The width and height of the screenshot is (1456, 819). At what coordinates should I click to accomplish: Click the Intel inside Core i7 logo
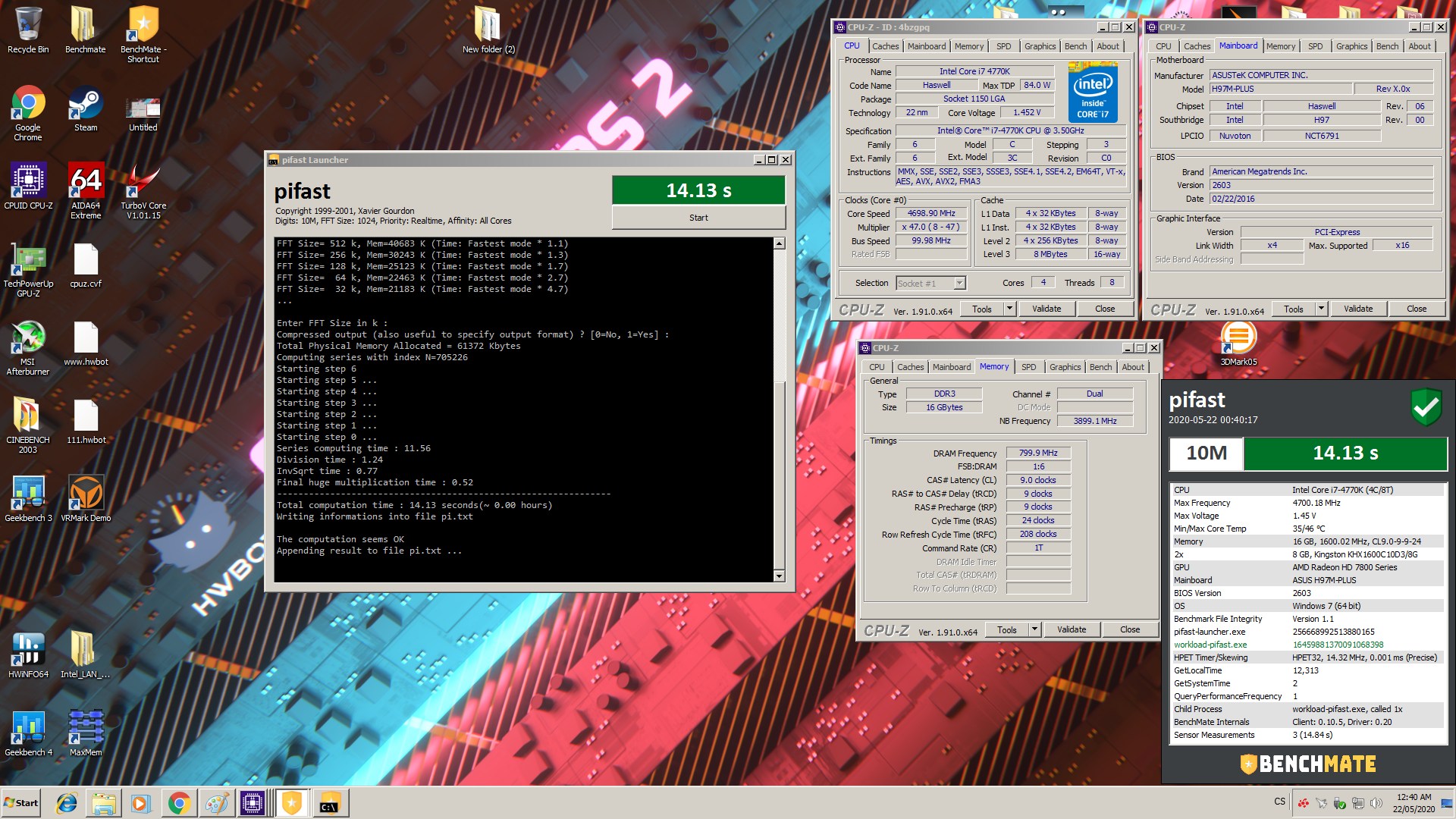pyautogui.click(x=1093, y=93)
